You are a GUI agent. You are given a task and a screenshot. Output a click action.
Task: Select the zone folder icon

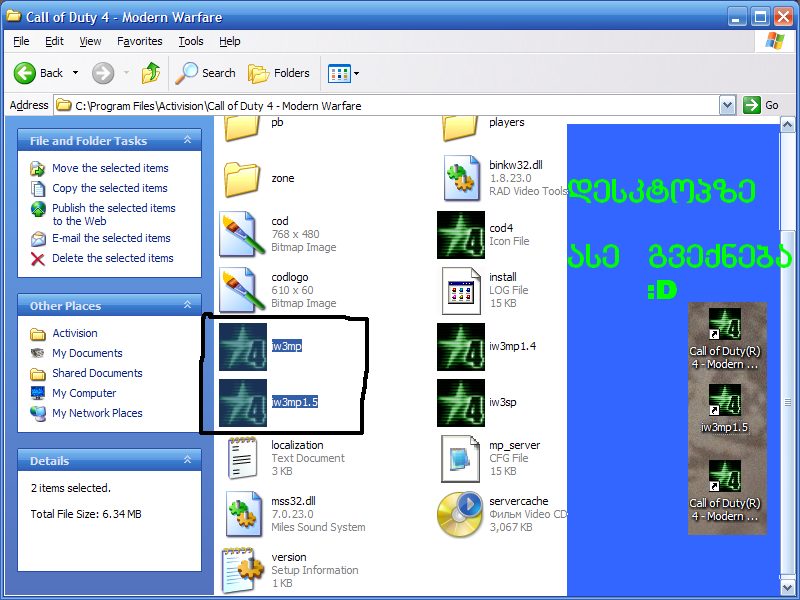tap(242, 180)
